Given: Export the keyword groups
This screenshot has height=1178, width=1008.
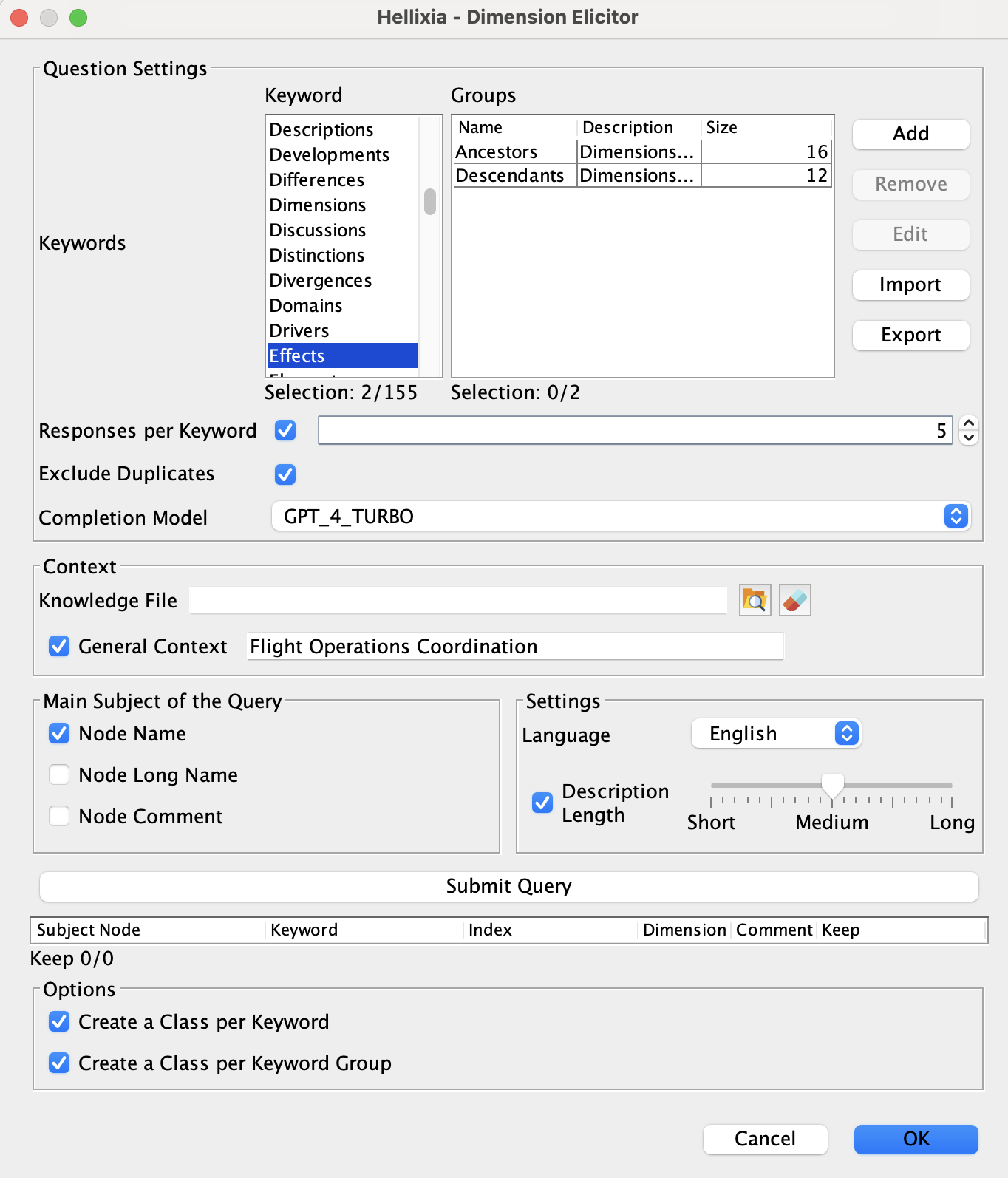Looking at the screenshot, I should (910, 335).
